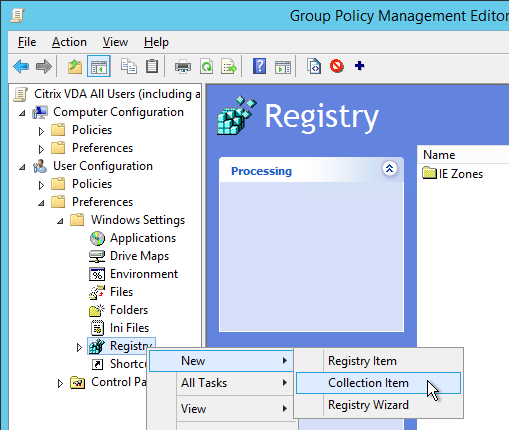The image size is (509, 430).
Task: Collapse the User Configuration node
Action: [22, 167]
